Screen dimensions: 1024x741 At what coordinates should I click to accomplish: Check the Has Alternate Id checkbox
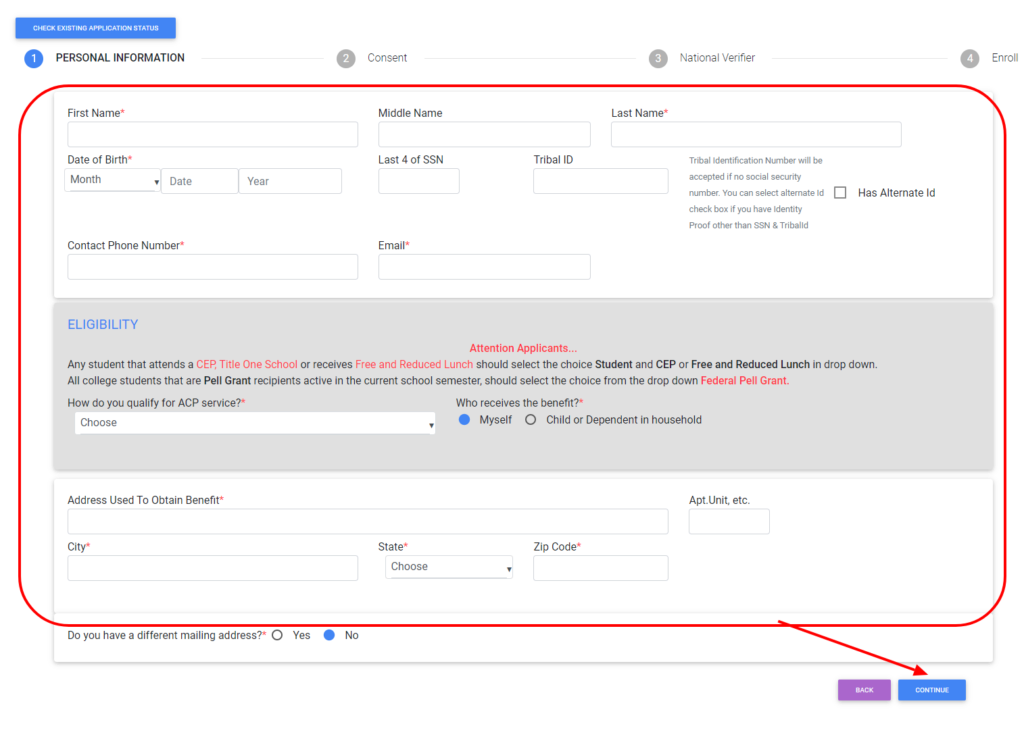click(x=840, y=193)
